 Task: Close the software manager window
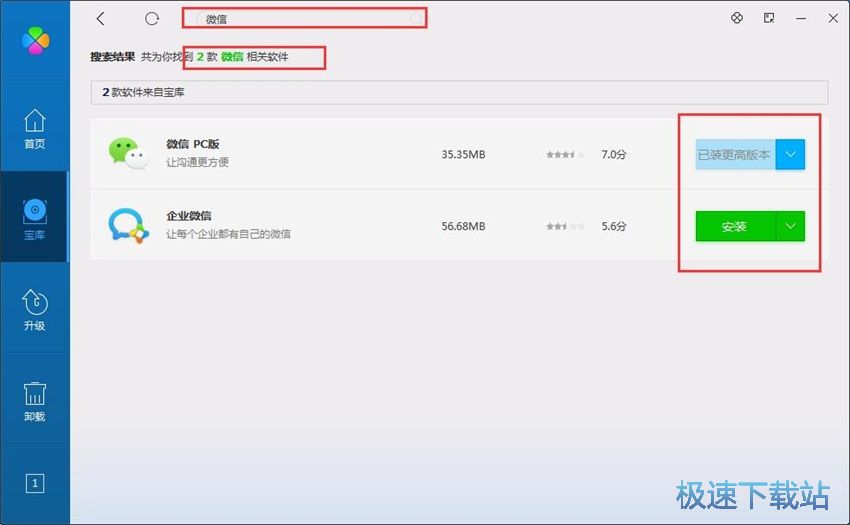point(833,18)
